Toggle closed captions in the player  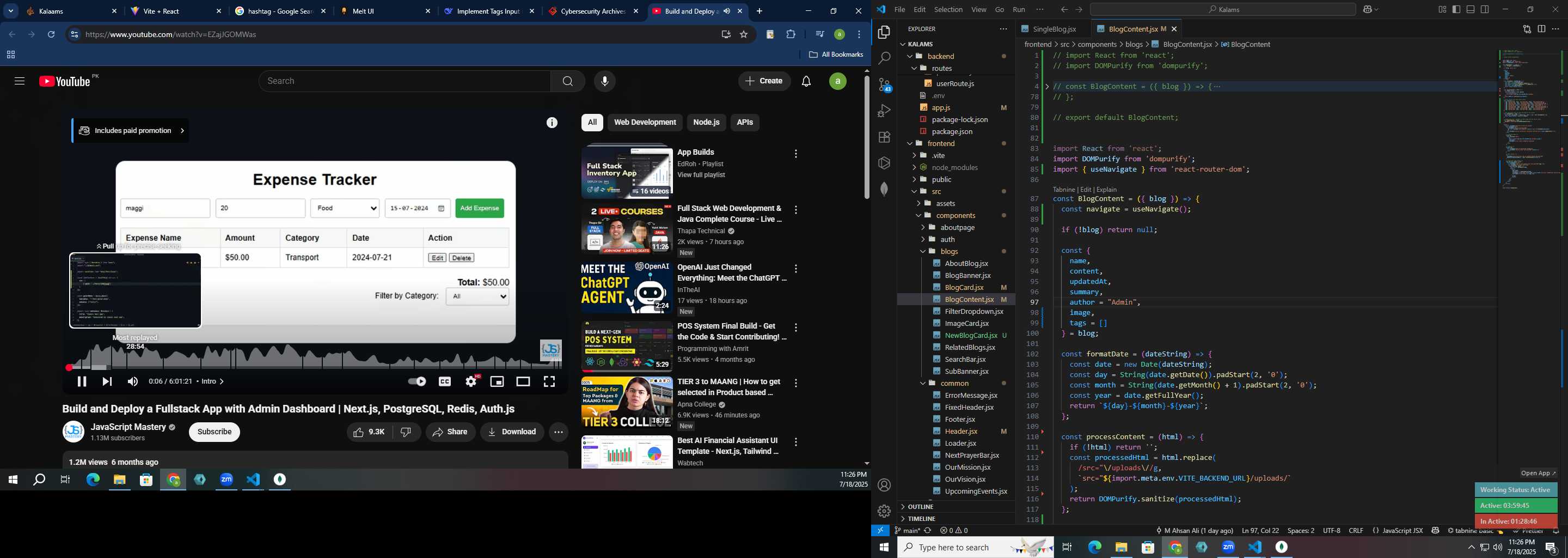point(445,381)
